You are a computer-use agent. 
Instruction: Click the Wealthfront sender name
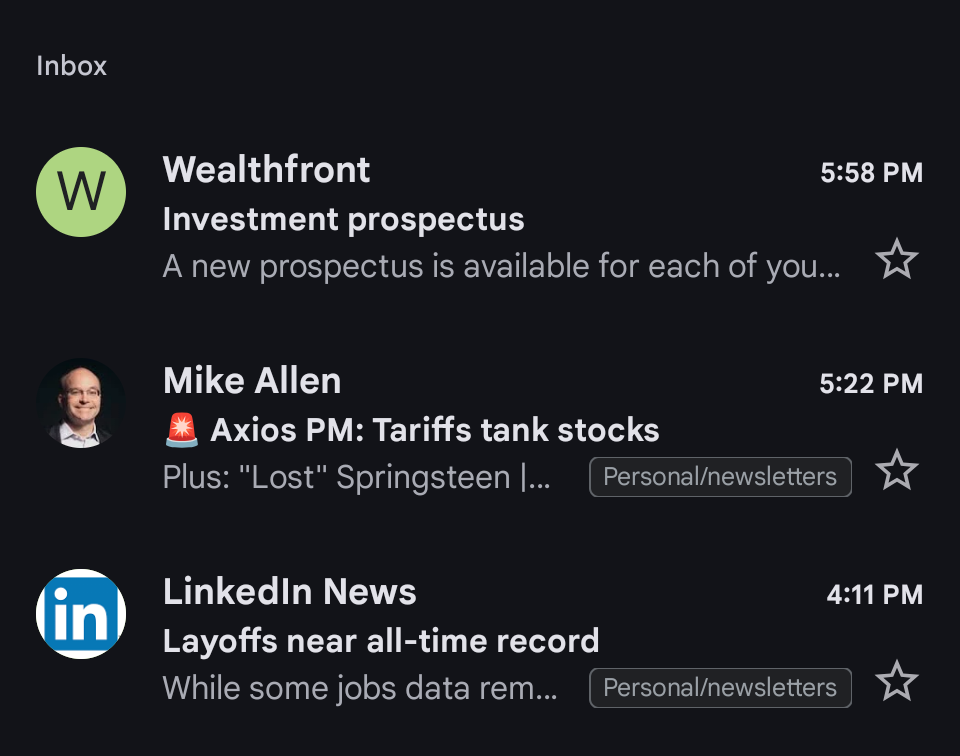click(x=266, y=170)
